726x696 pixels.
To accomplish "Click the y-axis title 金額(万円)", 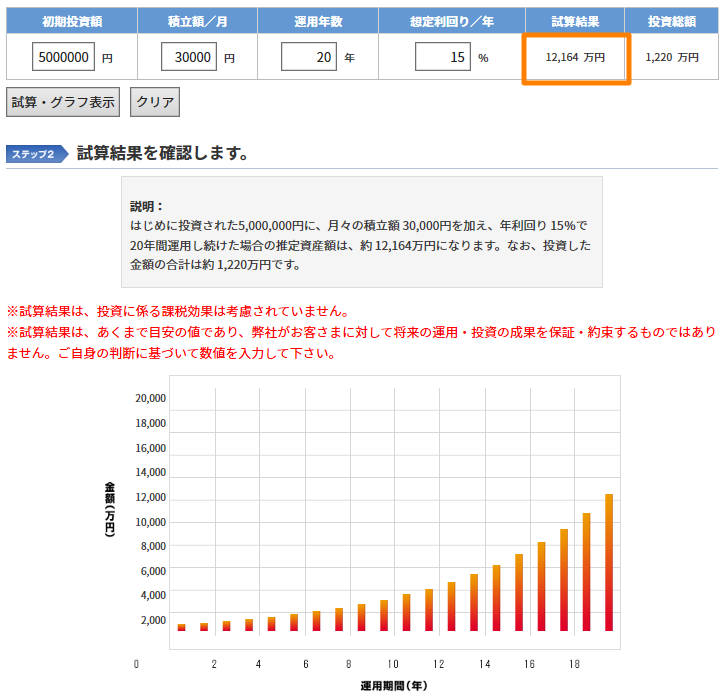I will pos(110,509).
